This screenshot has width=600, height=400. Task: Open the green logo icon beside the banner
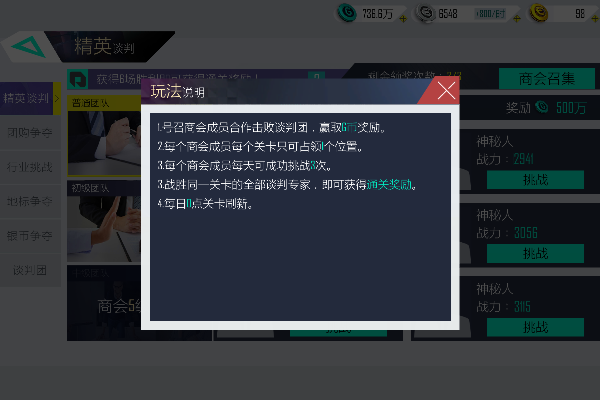point(78,80)
